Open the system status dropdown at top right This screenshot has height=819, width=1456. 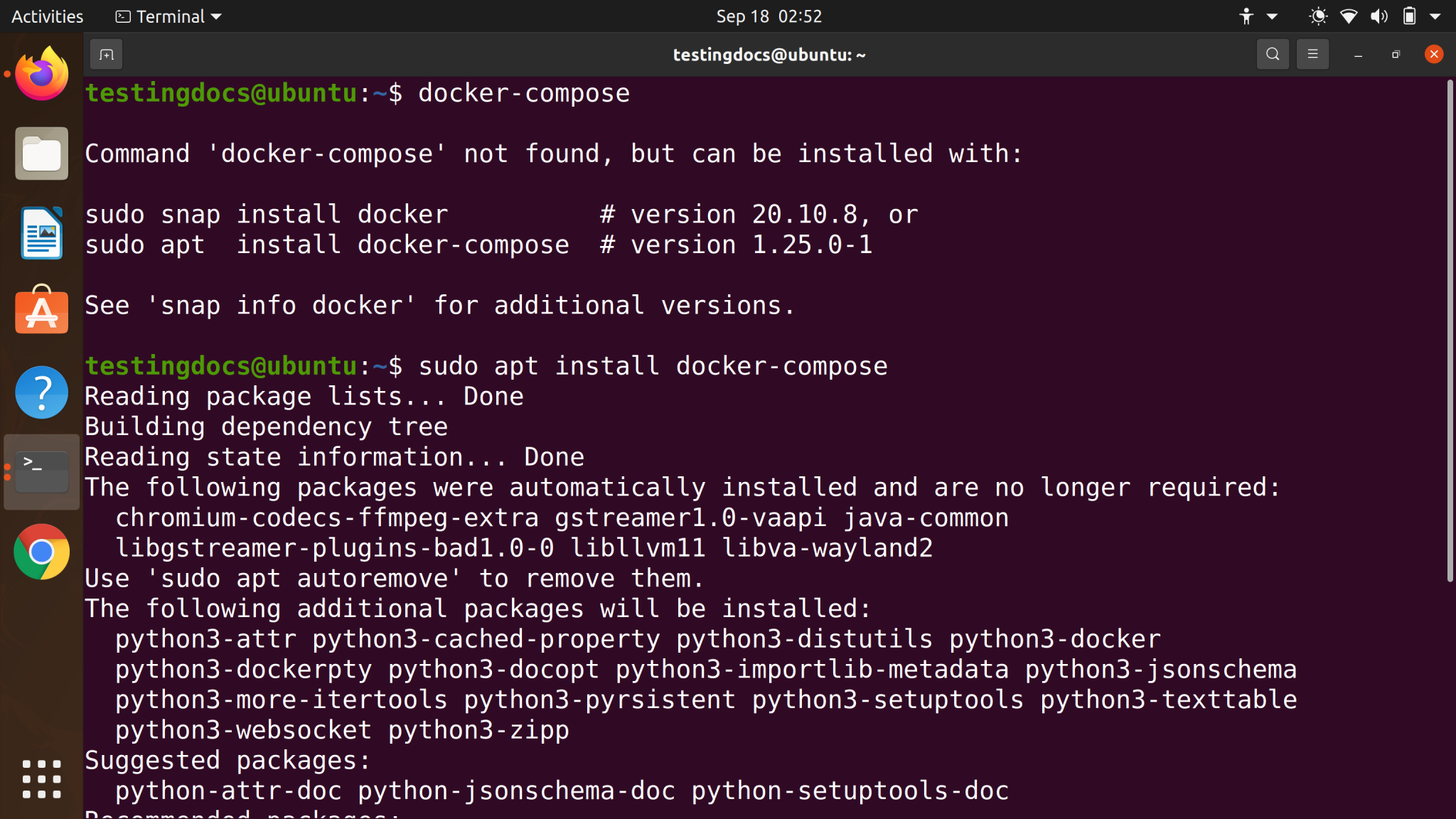[1437, 16]
